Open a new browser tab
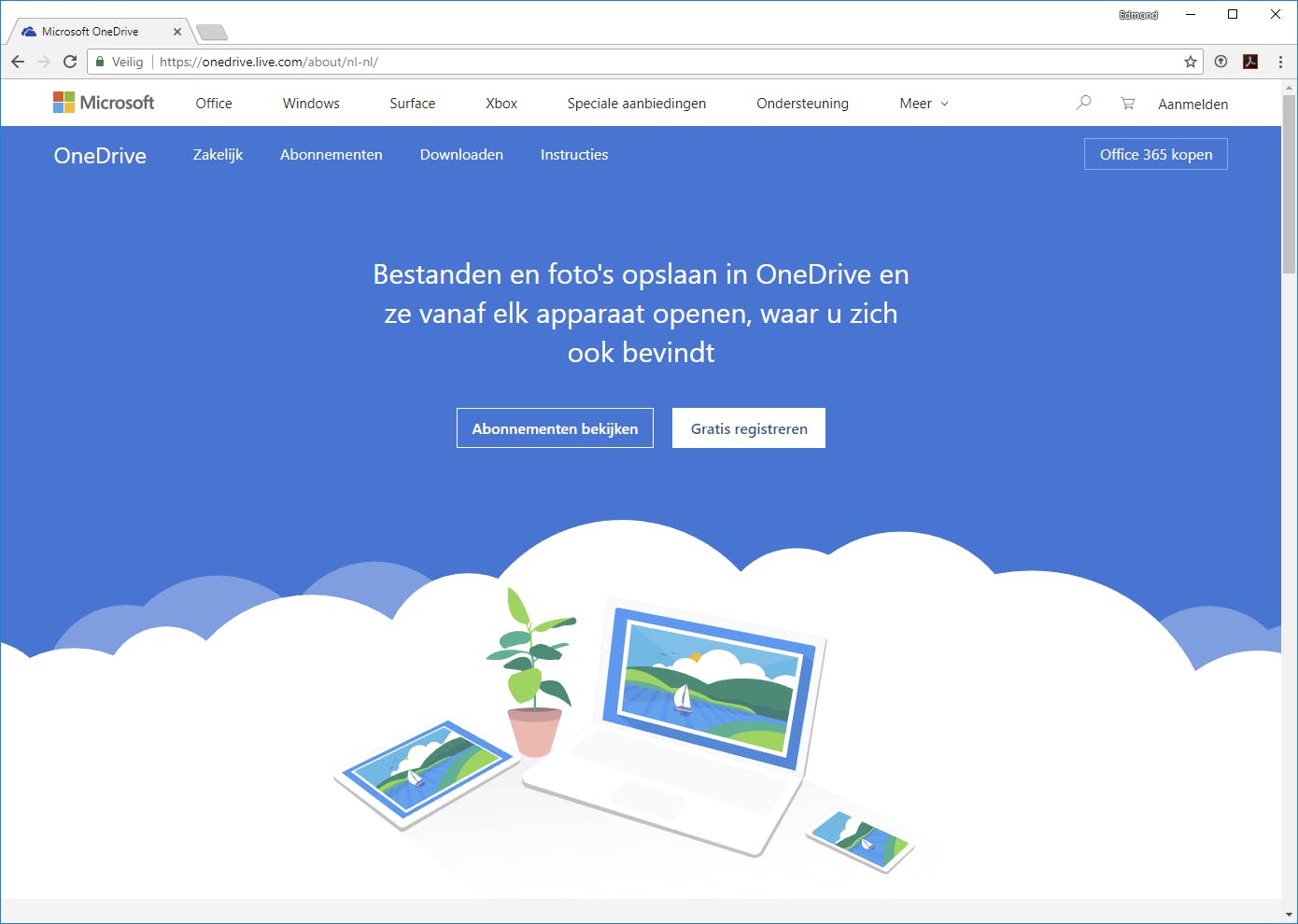Screen dimensions: 1298x924 tap(212, 33)
